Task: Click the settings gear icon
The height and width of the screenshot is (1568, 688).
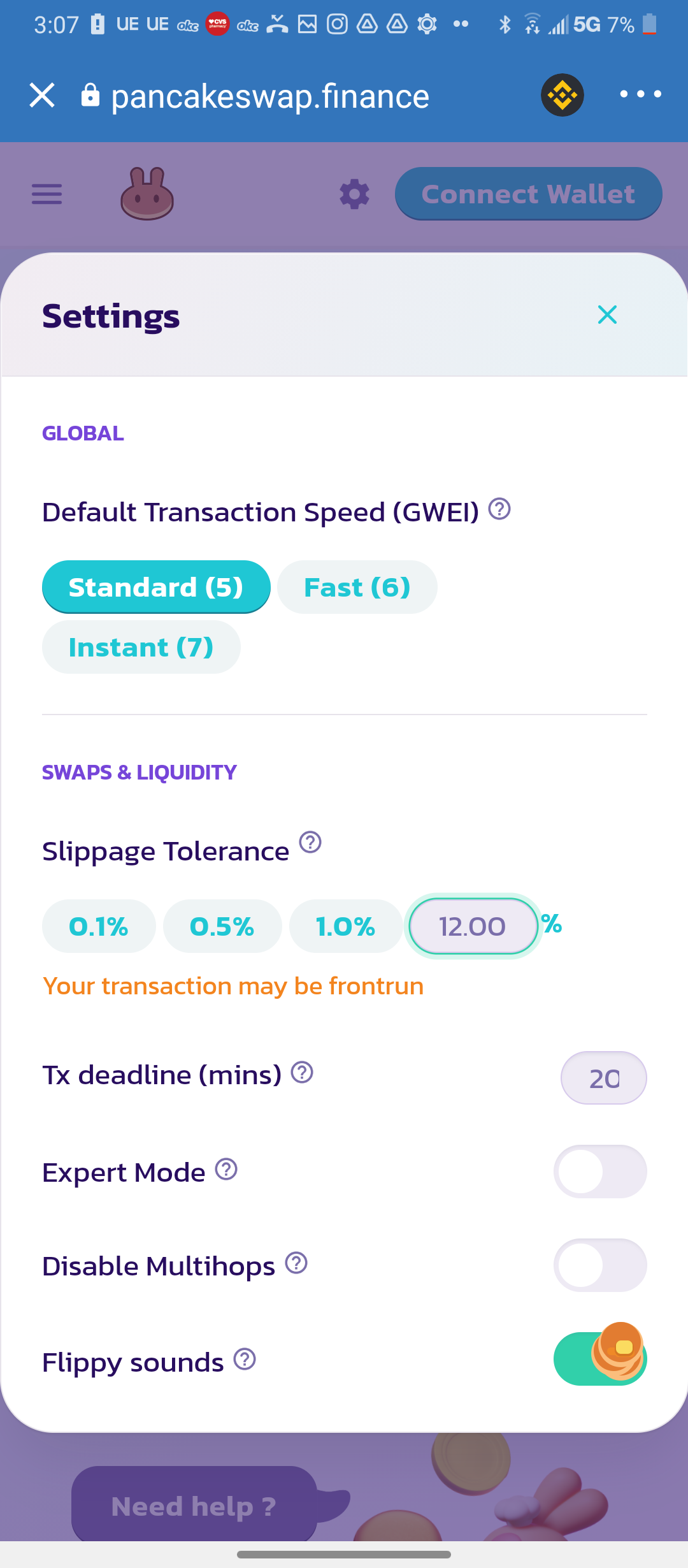Action: 354,194
